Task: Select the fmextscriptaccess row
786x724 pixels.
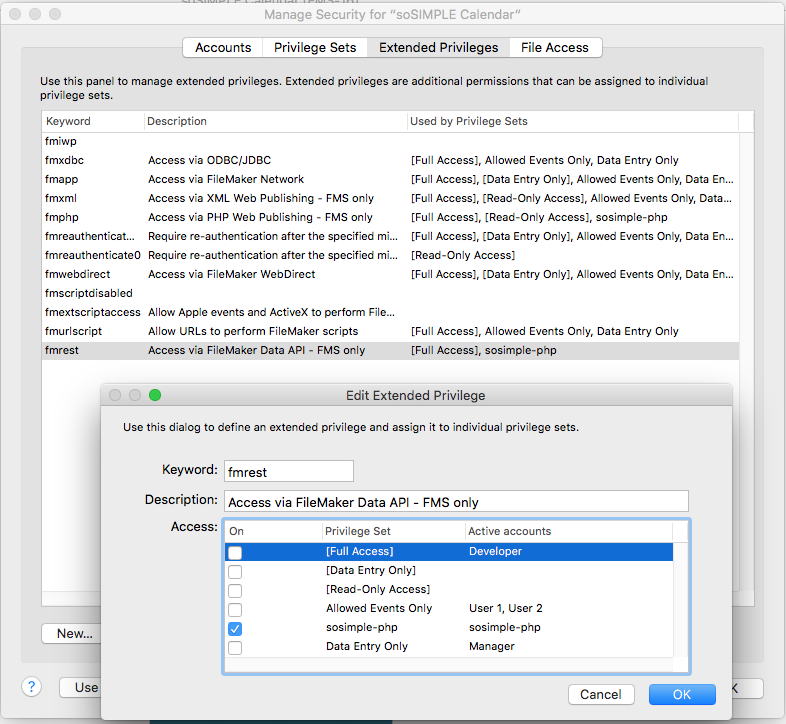Action: click(390, 312)
